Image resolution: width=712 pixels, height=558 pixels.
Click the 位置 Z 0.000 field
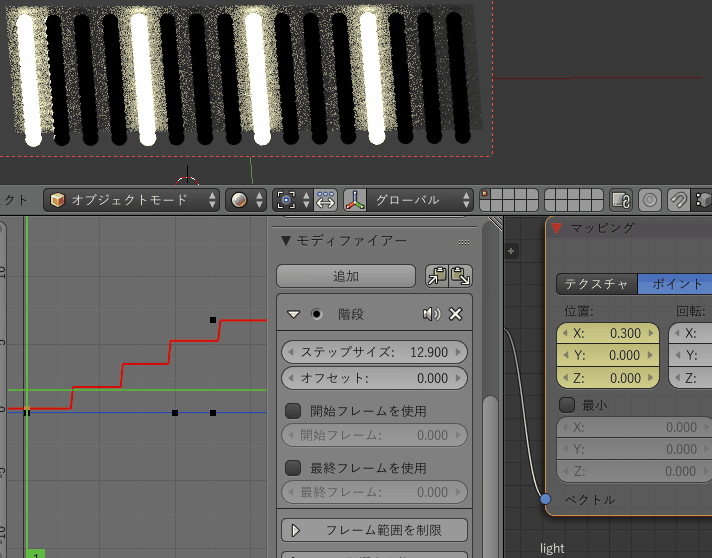(608, 378)
